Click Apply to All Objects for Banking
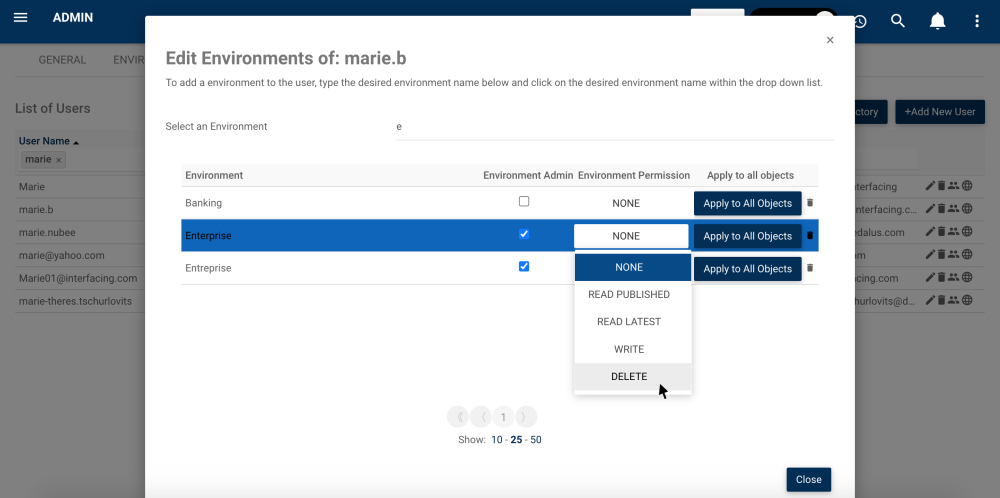 [747, 203]
